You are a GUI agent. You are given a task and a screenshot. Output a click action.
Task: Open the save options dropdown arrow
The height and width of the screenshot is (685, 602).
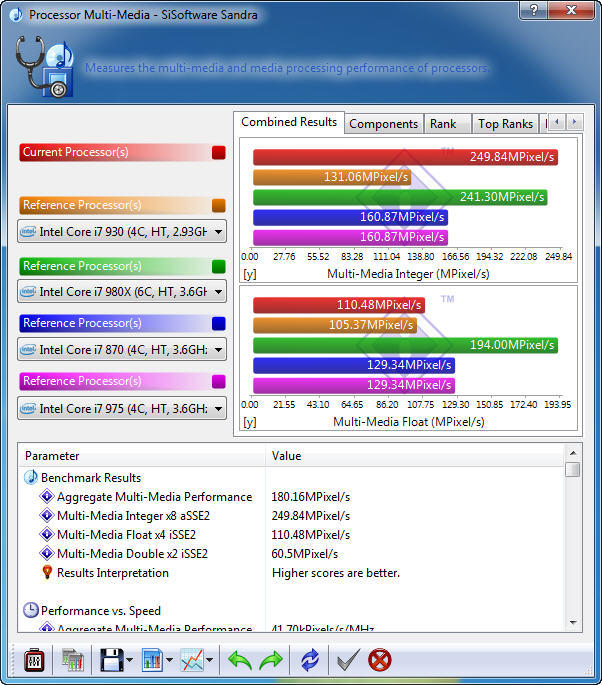point(129,660)
